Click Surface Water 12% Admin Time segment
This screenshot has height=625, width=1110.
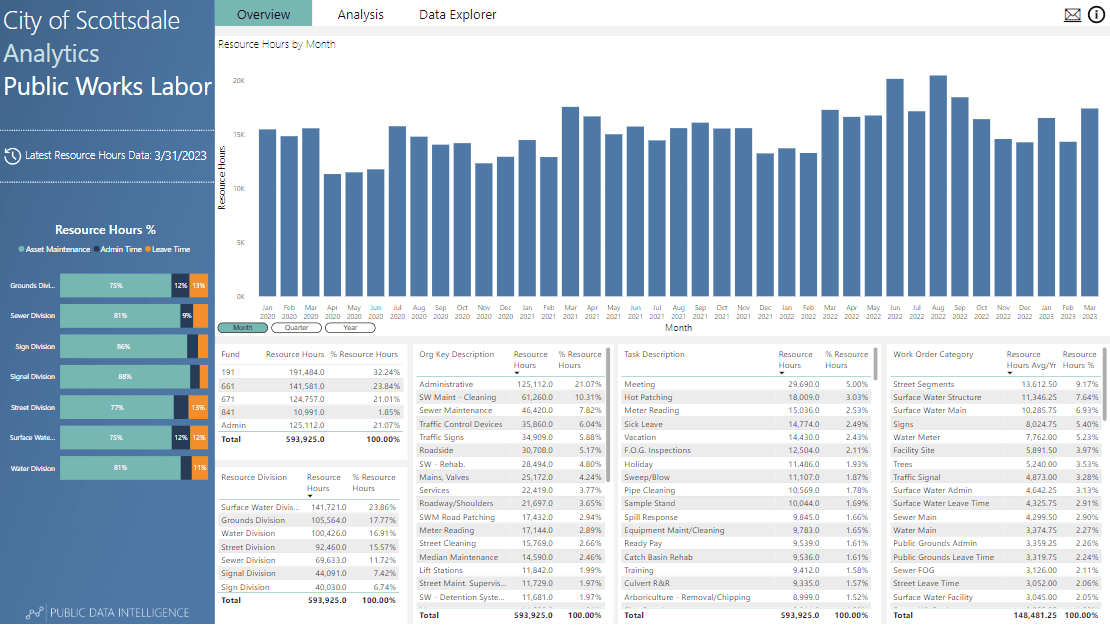coord(181,437)
